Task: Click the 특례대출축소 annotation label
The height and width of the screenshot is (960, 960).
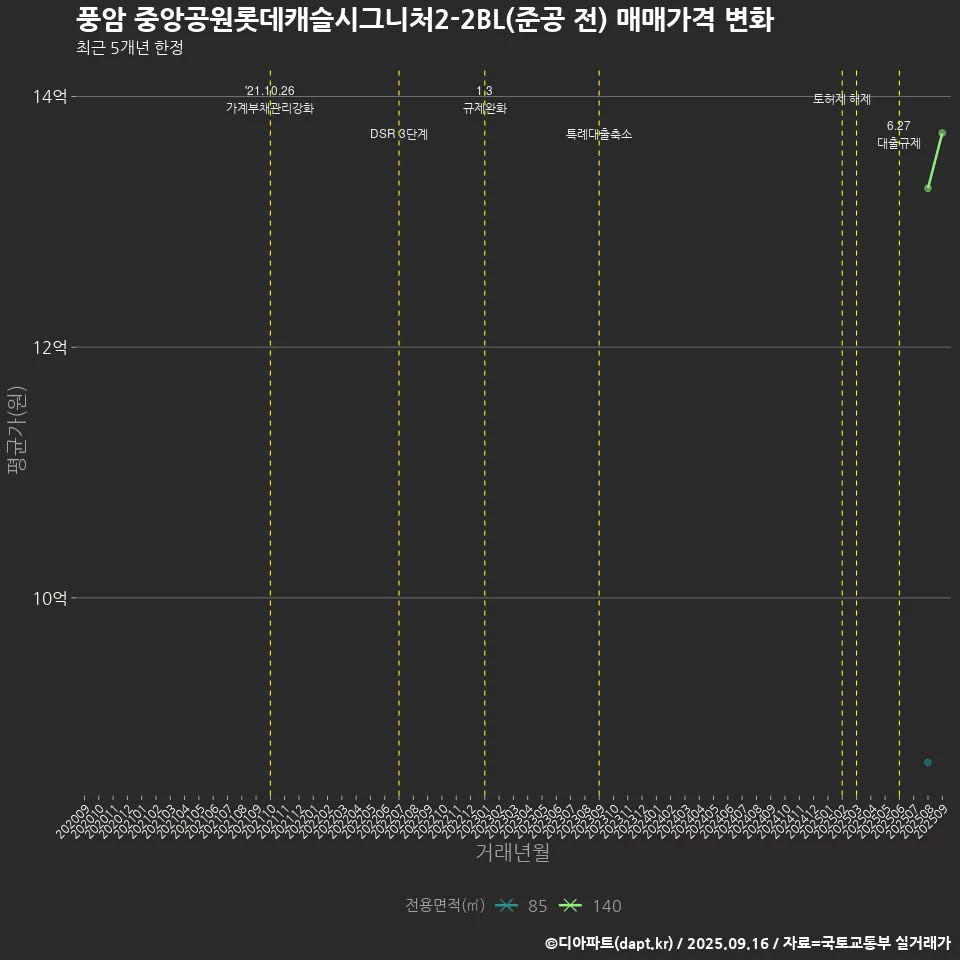Action: pos(599,133)
